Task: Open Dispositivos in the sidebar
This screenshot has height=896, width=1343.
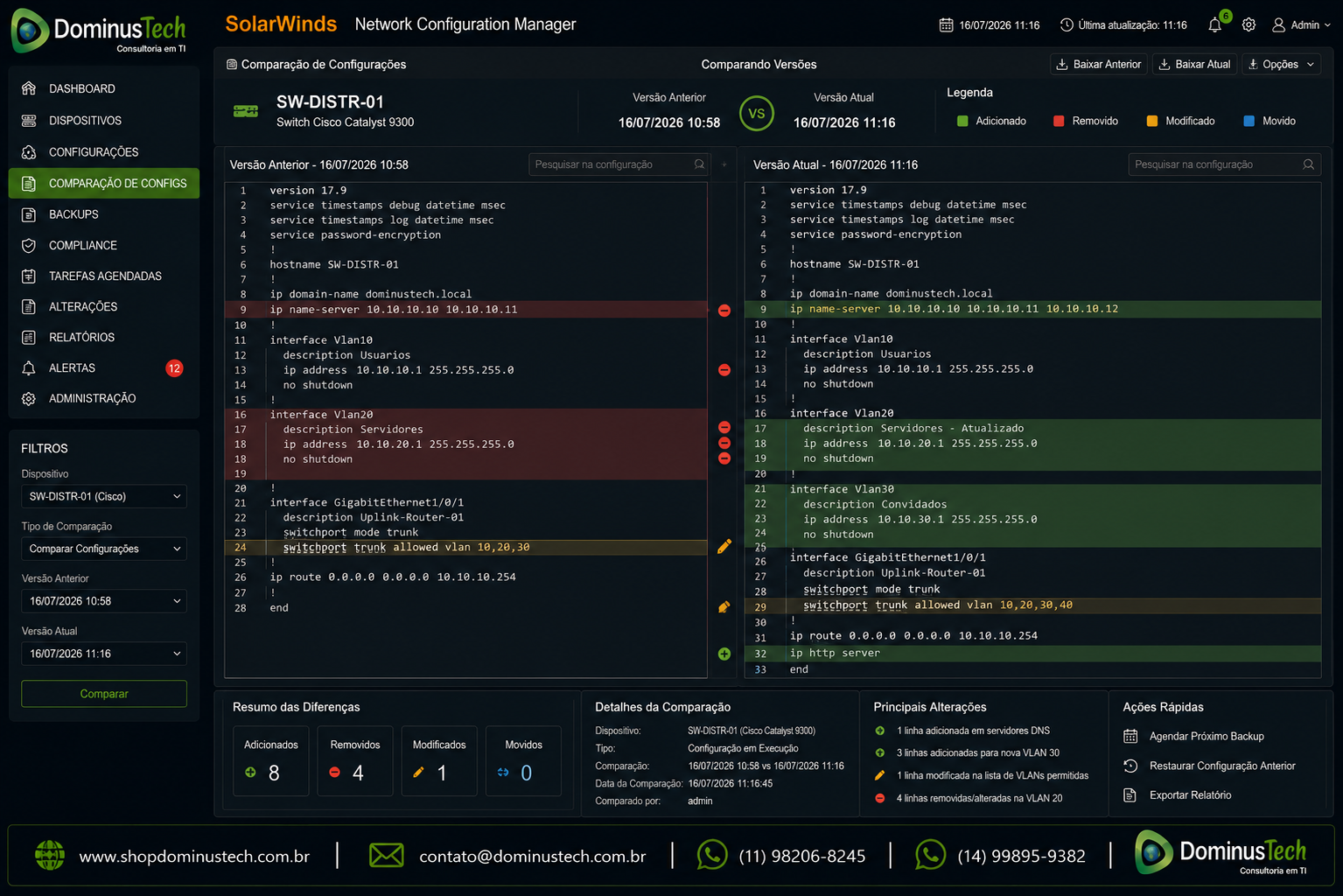Action: point(104,121)
